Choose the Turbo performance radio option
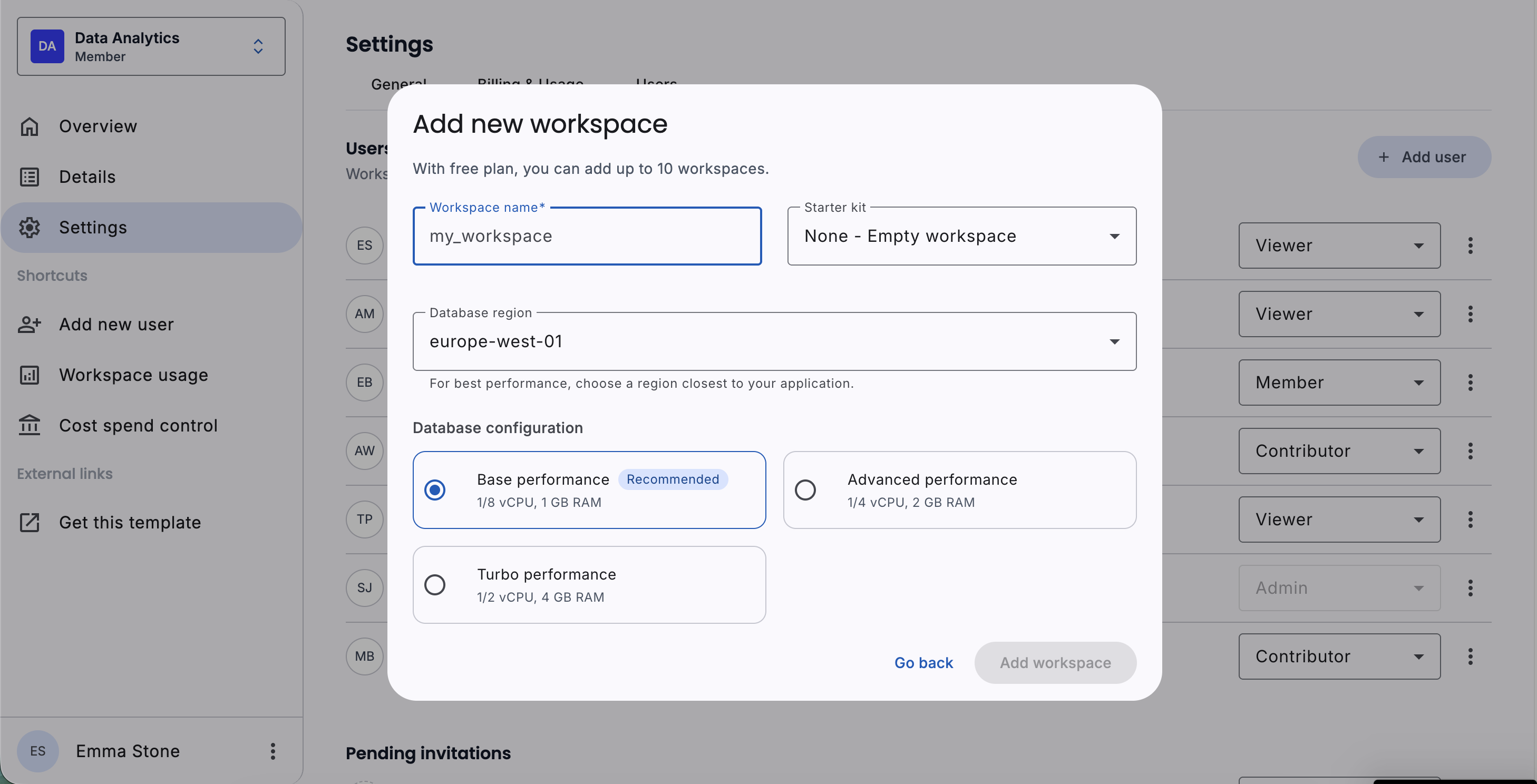Image resolution: width=1537 pixels, height=784 pixels. pos(434,585)
